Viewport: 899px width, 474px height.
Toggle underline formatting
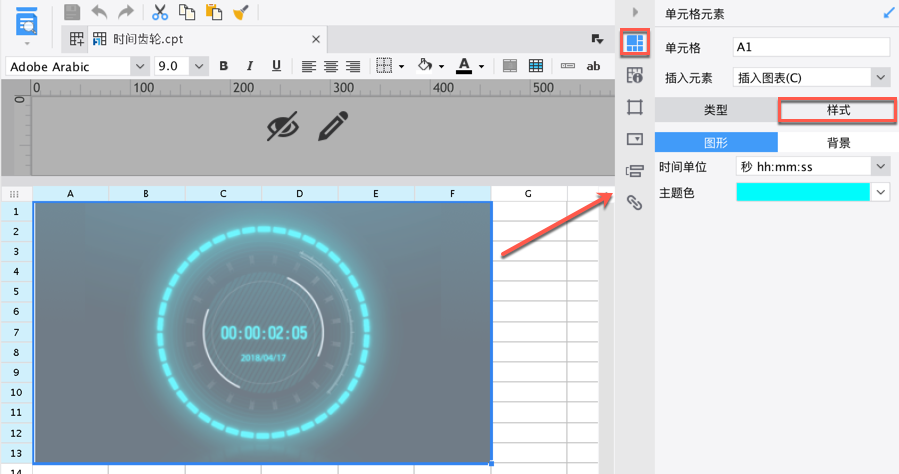276,66
